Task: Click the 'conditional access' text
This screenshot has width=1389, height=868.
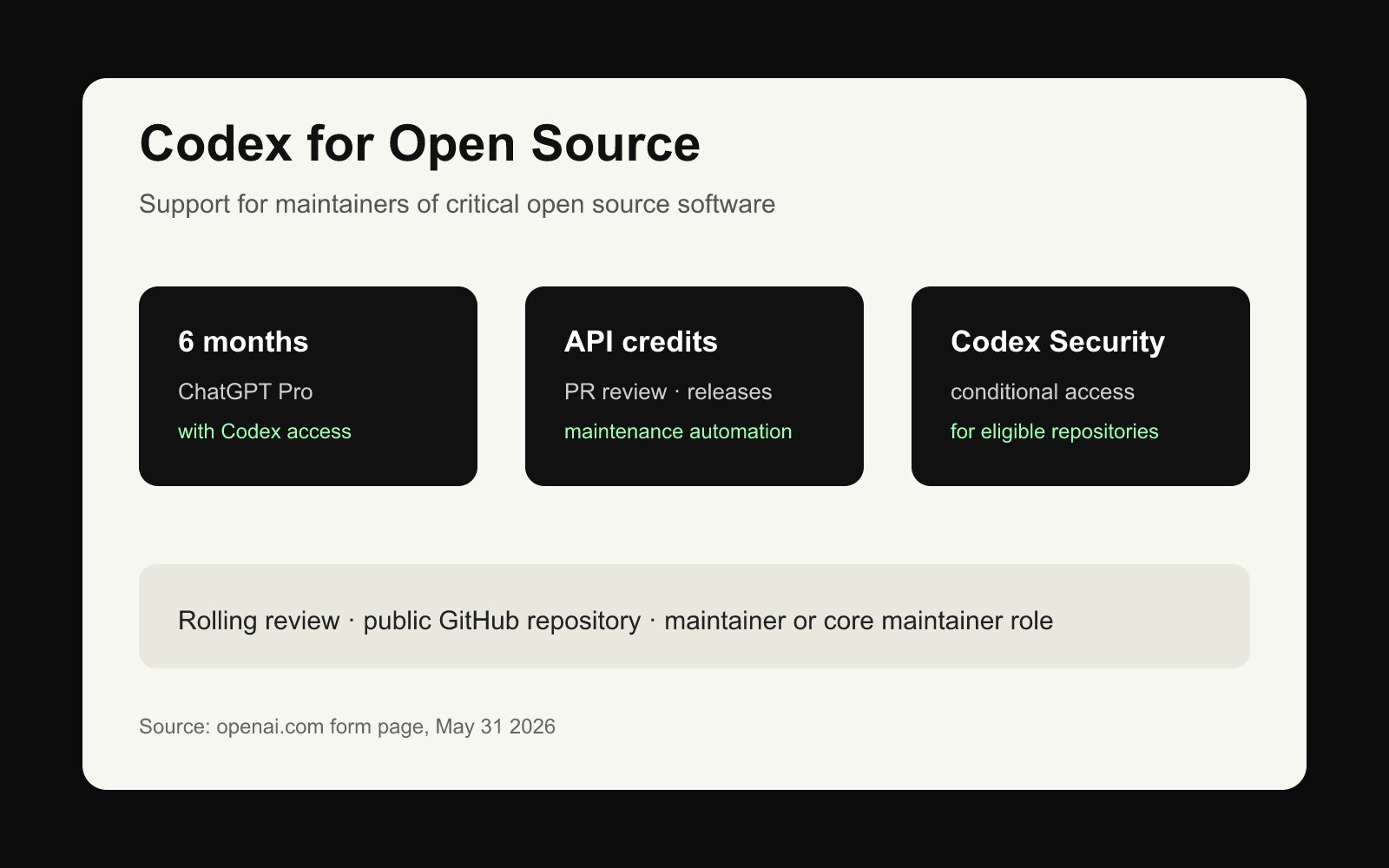Action: click(x=1042, y=391)
